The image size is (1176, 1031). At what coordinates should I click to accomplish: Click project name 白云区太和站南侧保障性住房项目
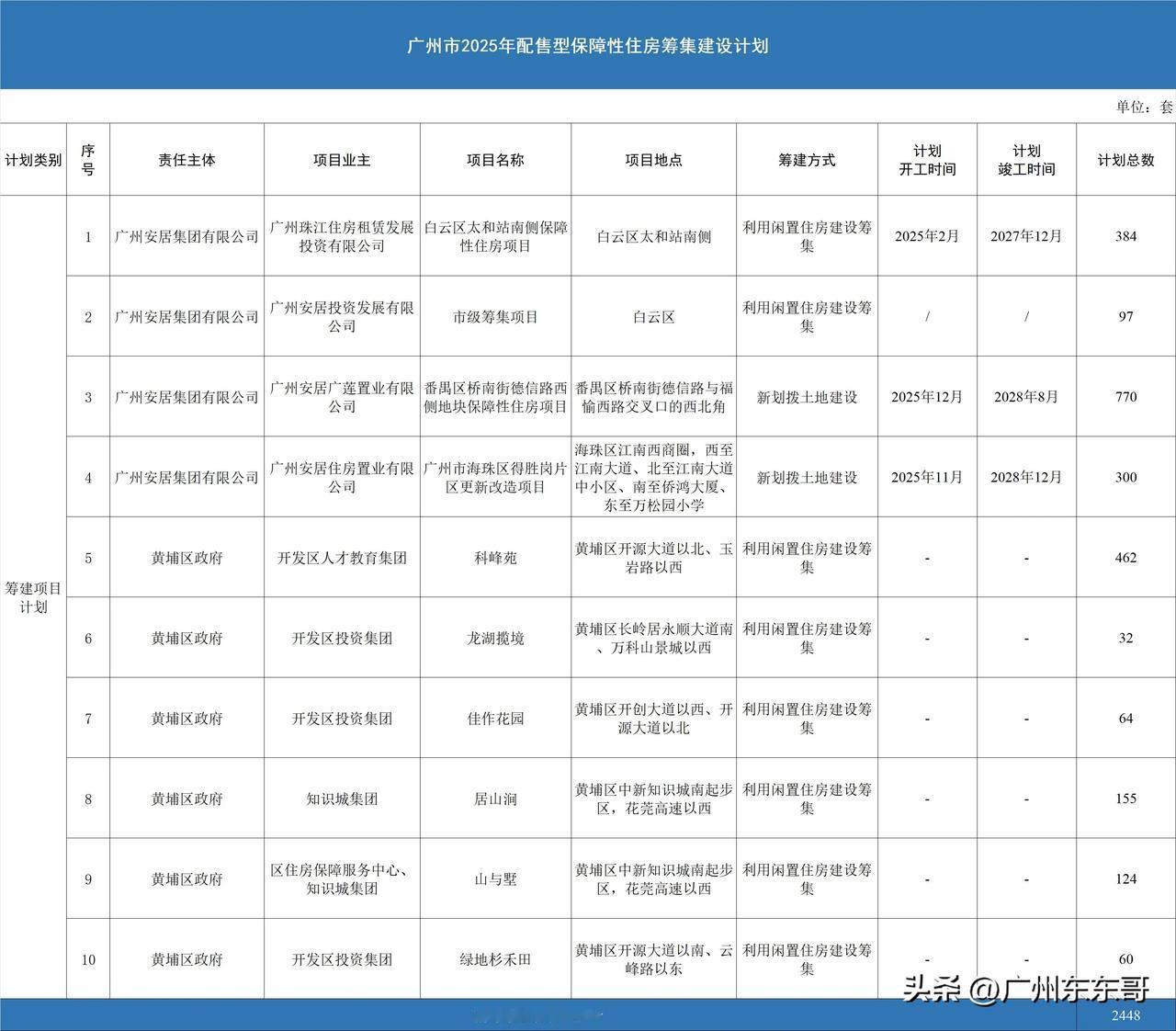pos(495,236)
